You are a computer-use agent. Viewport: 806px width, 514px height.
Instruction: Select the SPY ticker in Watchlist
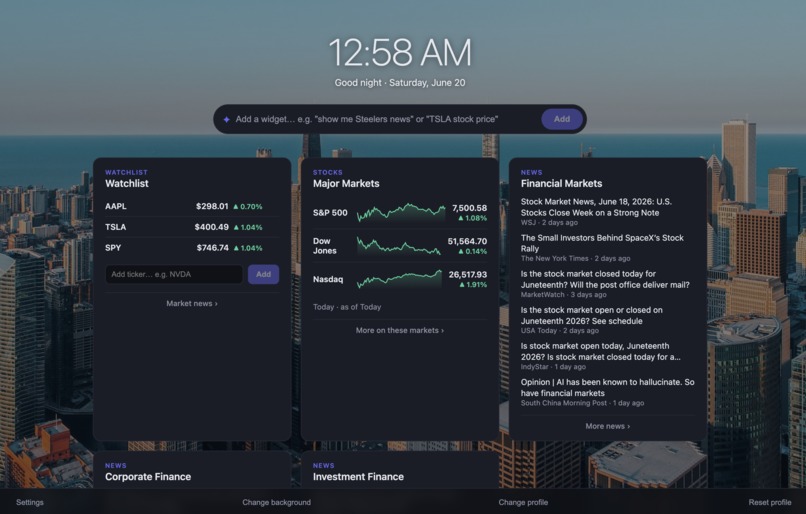(x=113, y=248)
